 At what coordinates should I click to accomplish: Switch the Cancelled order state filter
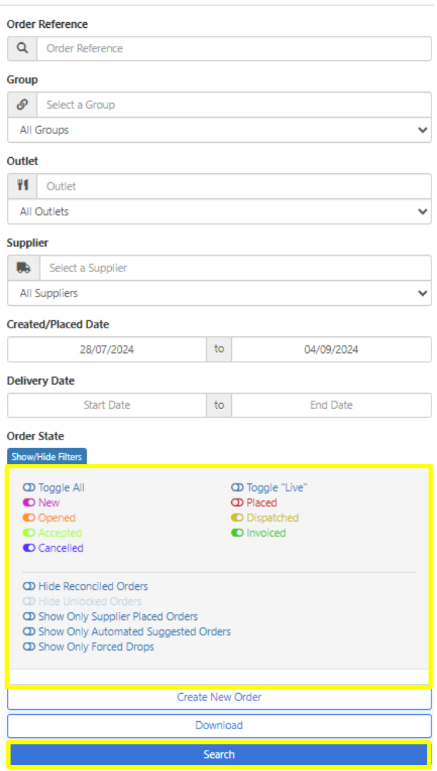53,548
